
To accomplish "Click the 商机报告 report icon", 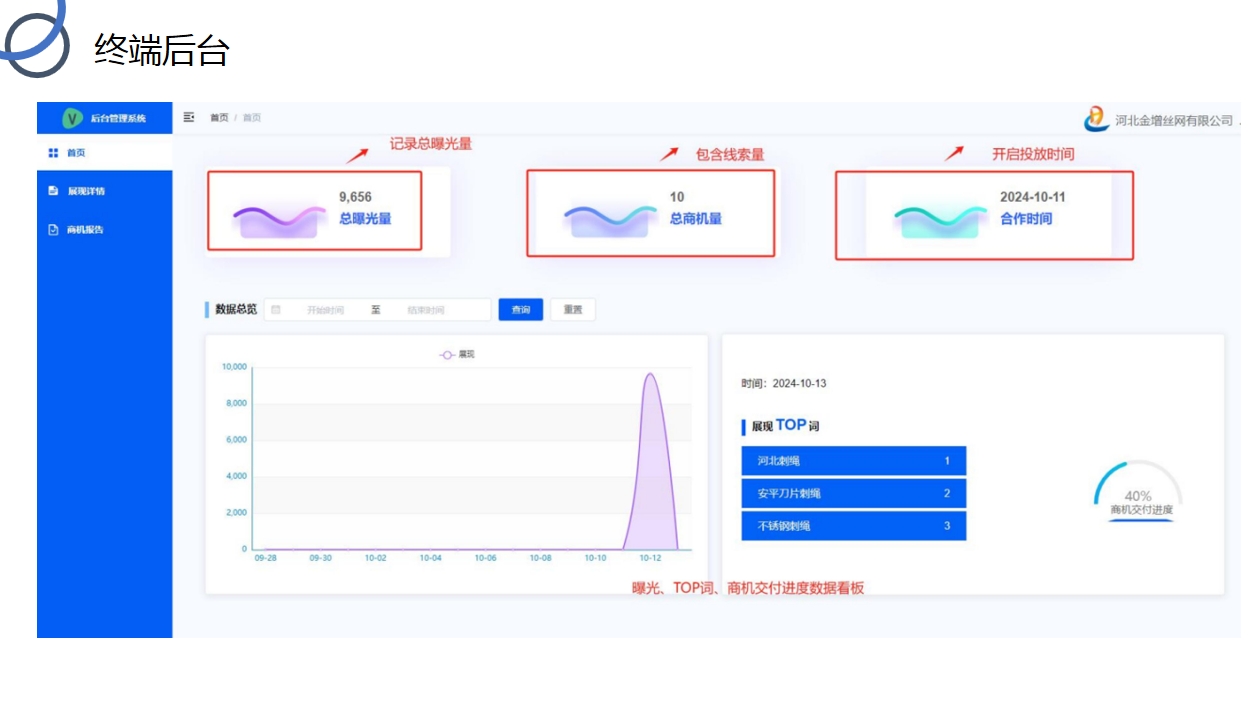I will coord(54,229).
